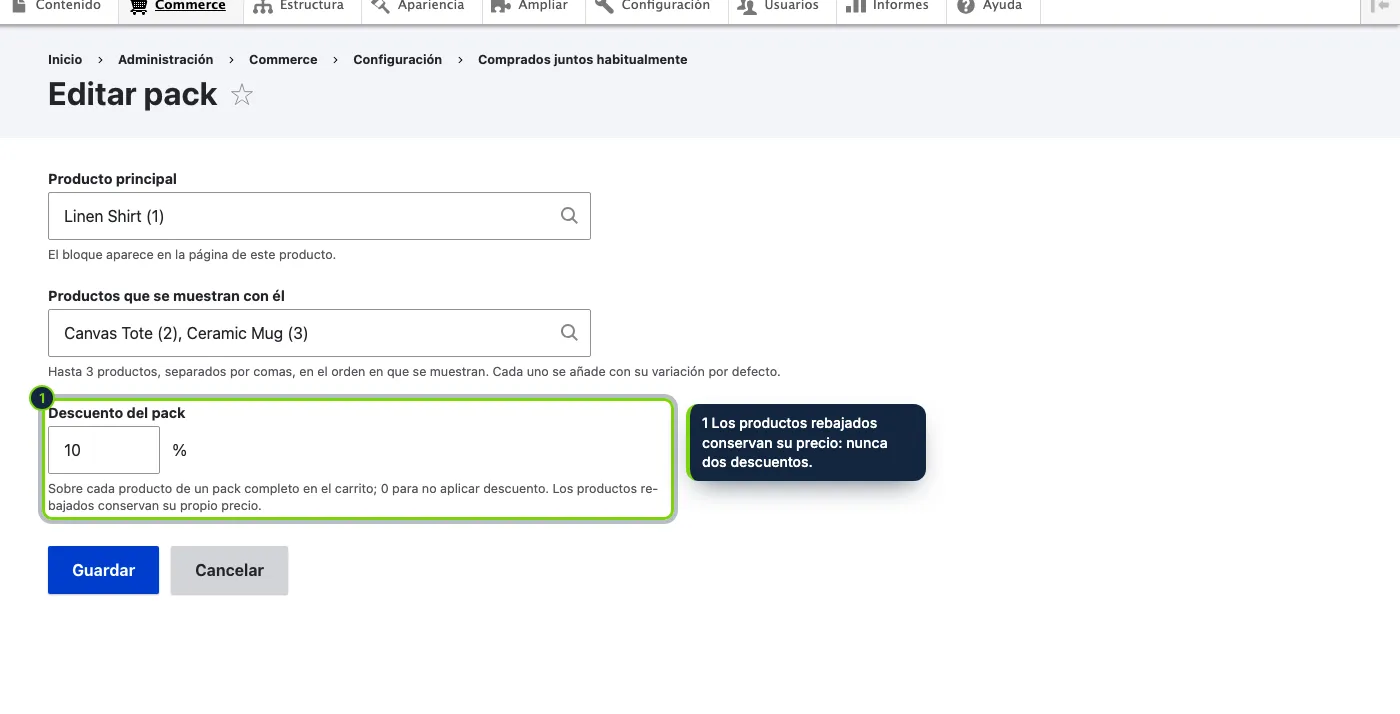Image resolution: width=1400 pixels, height=714 pixels.
Task: Focus the Producto principal Linen Shirt field
Action: [319, 216]
